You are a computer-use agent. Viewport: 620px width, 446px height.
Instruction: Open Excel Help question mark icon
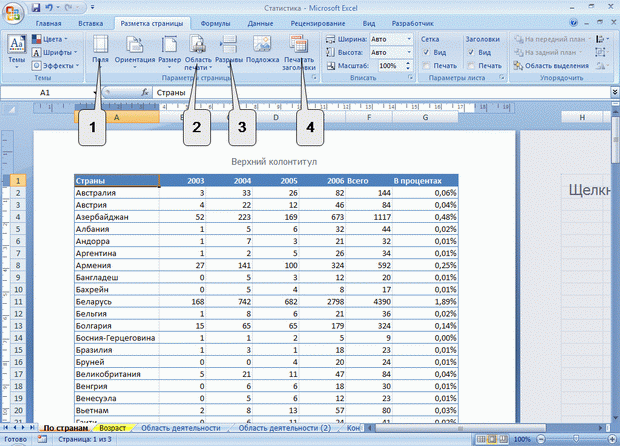(x=574, y=23)
